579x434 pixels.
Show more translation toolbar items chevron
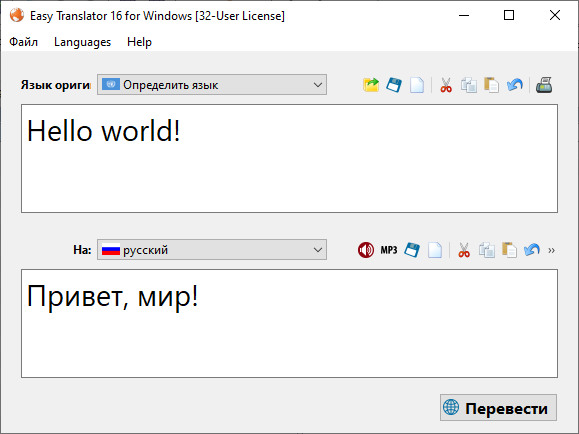[x=551, y=250]
